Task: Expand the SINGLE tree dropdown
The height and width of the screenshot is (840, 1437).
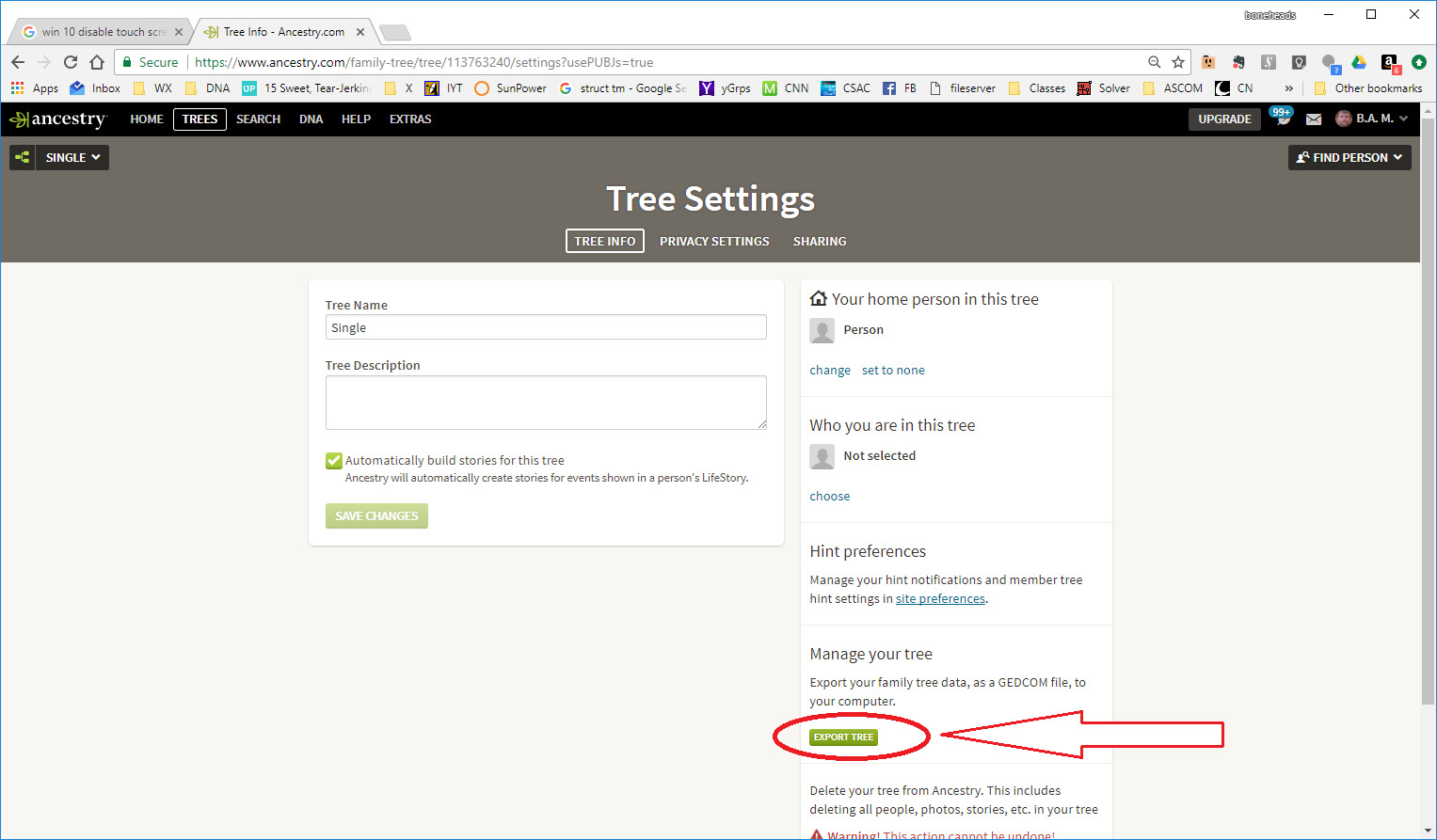Action: [x=72, y=157]
